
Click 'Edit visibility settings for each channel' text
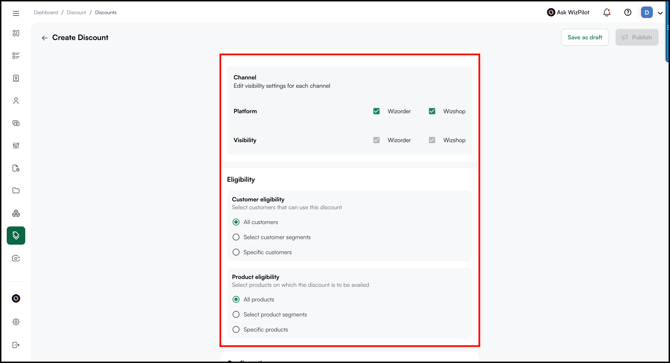282,86
